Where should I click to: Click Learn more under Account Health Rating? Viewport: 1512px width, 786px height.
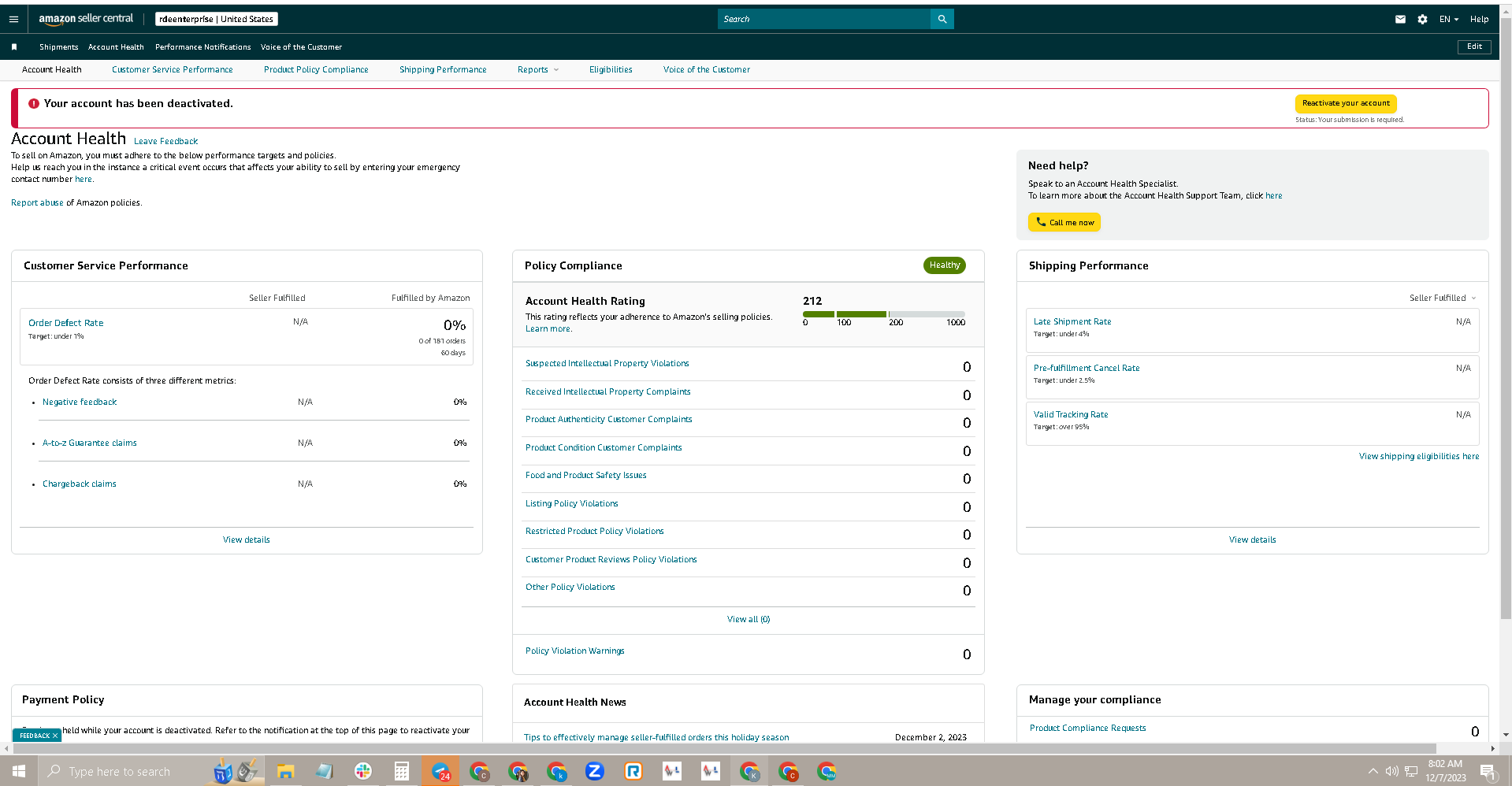tap(548, 328)
